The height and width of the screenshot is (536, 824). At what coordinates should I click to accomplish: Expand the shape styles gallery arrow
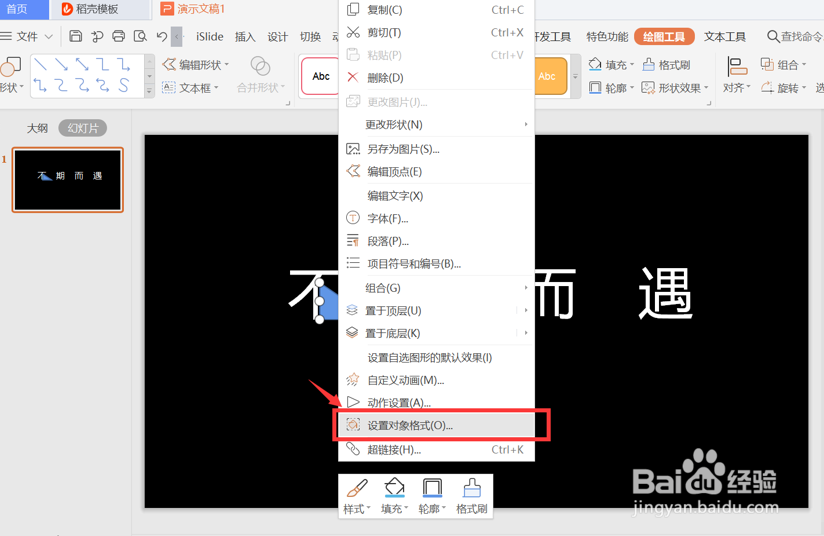(x=575, y=76)
